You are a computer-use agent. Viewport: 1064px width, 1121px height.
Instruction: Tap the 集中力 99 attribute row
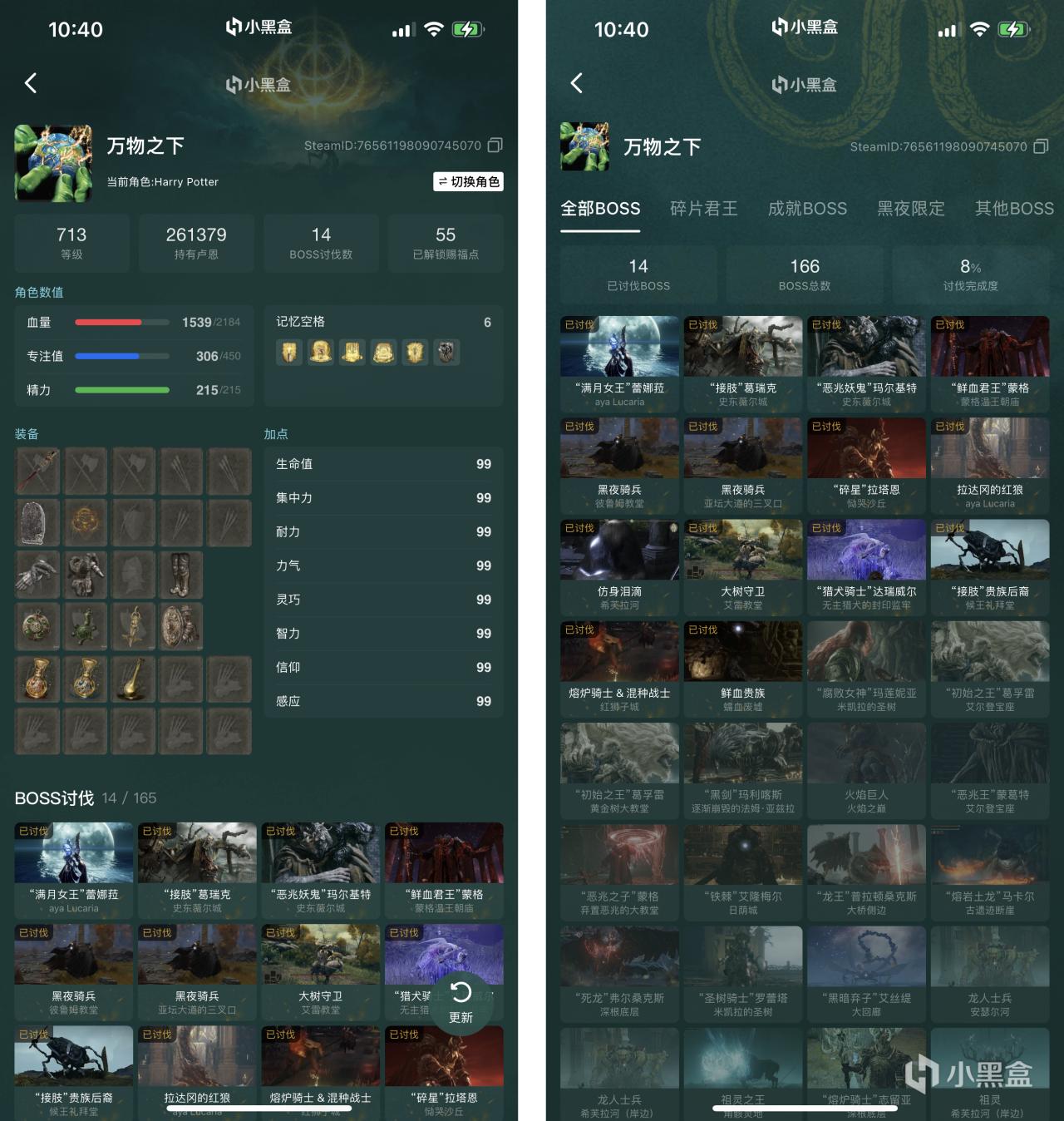[383, 498]
